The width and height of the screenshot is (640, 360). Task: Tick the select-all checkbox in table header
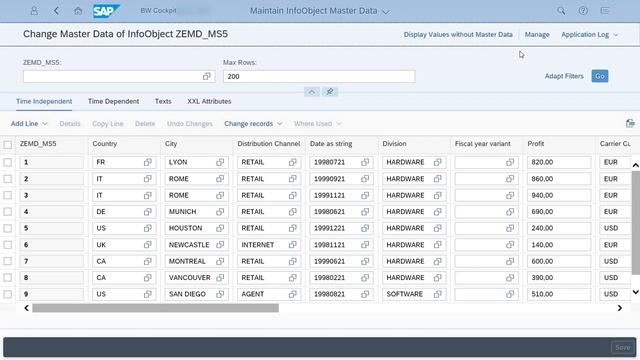coord(8,144)
